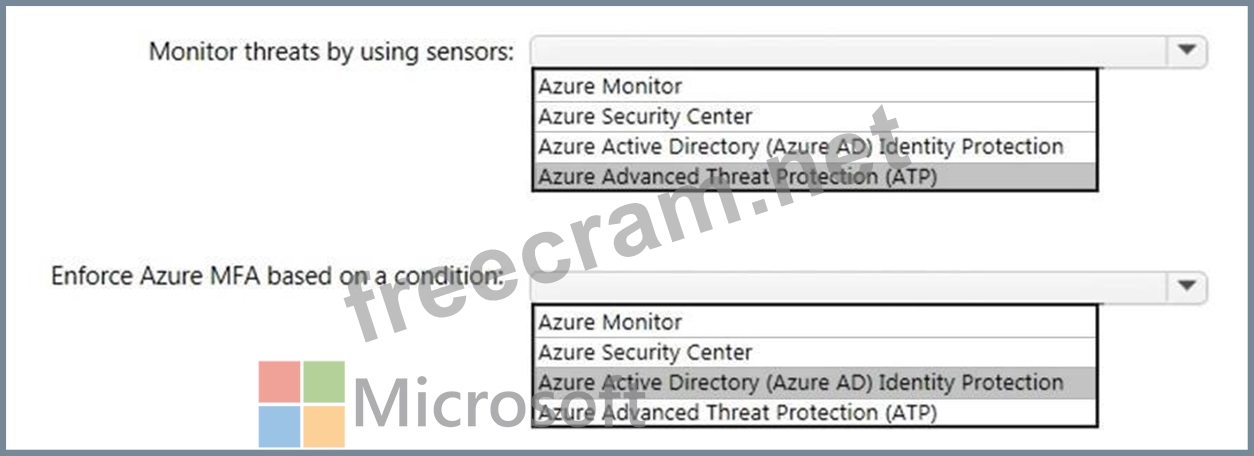Click the yellow square of Microsoft logo
This screenshot has height=456, width=1254.
(324, 426)
